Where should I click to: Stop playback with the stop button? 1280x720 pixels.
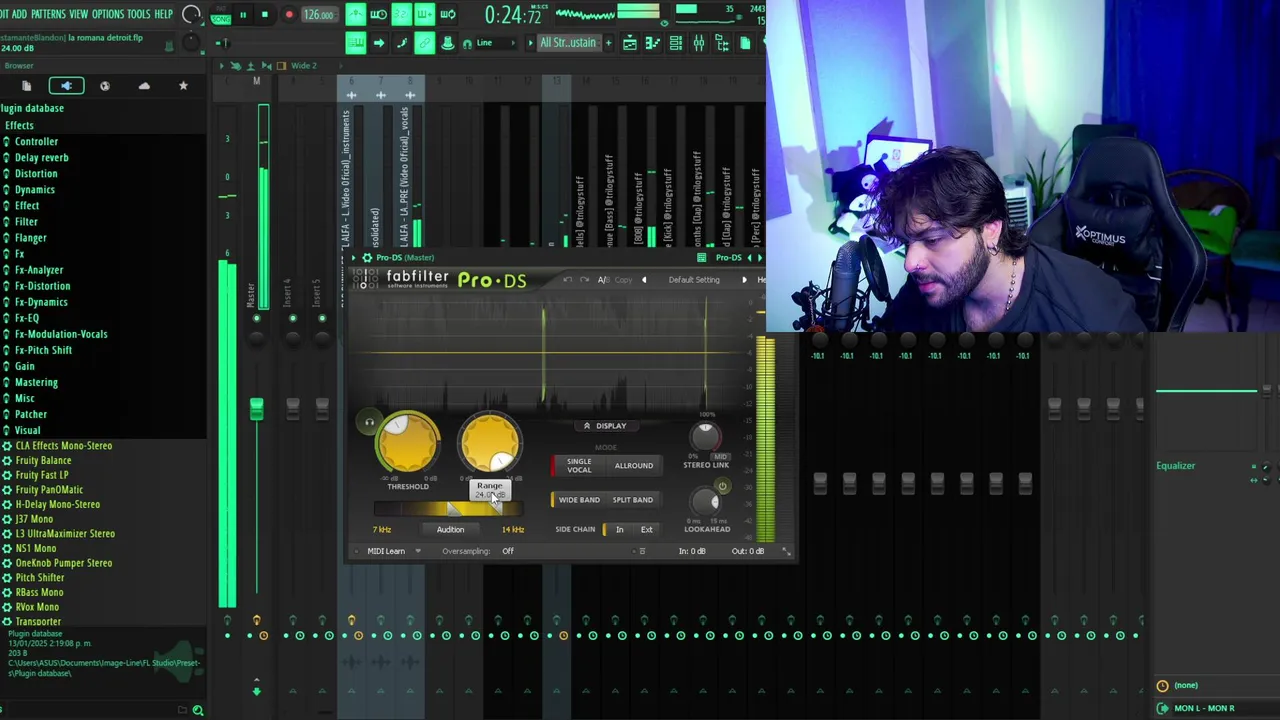[264, 15]
